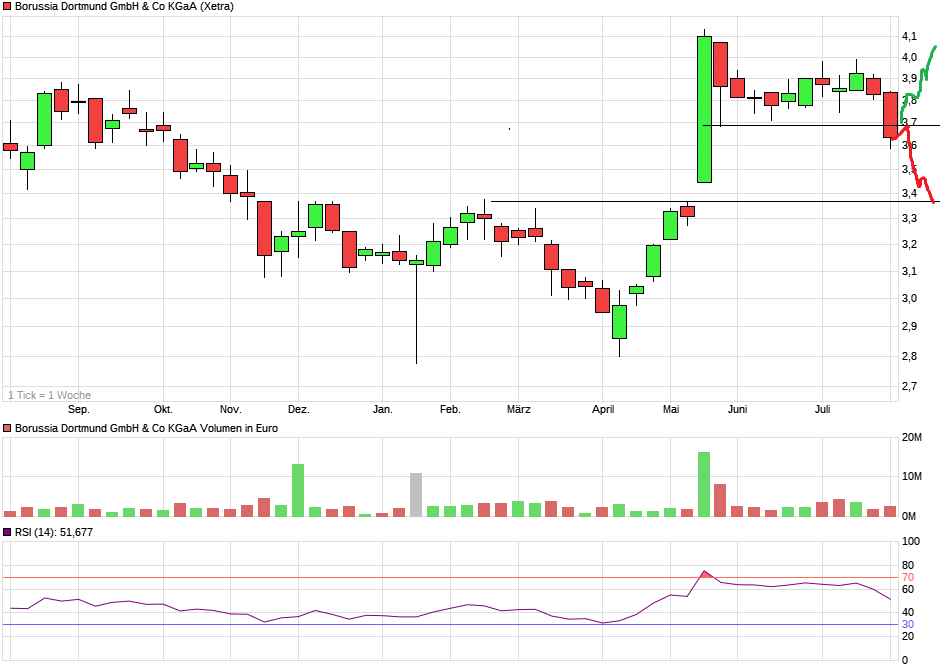The height and width of the screenshot is (670, 940).
Task: Click the 3,2 price axis label
Action: (909, 245)
